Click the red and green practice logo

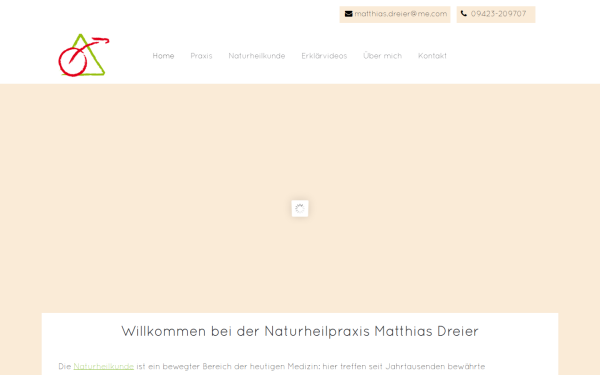coord(84,55)
